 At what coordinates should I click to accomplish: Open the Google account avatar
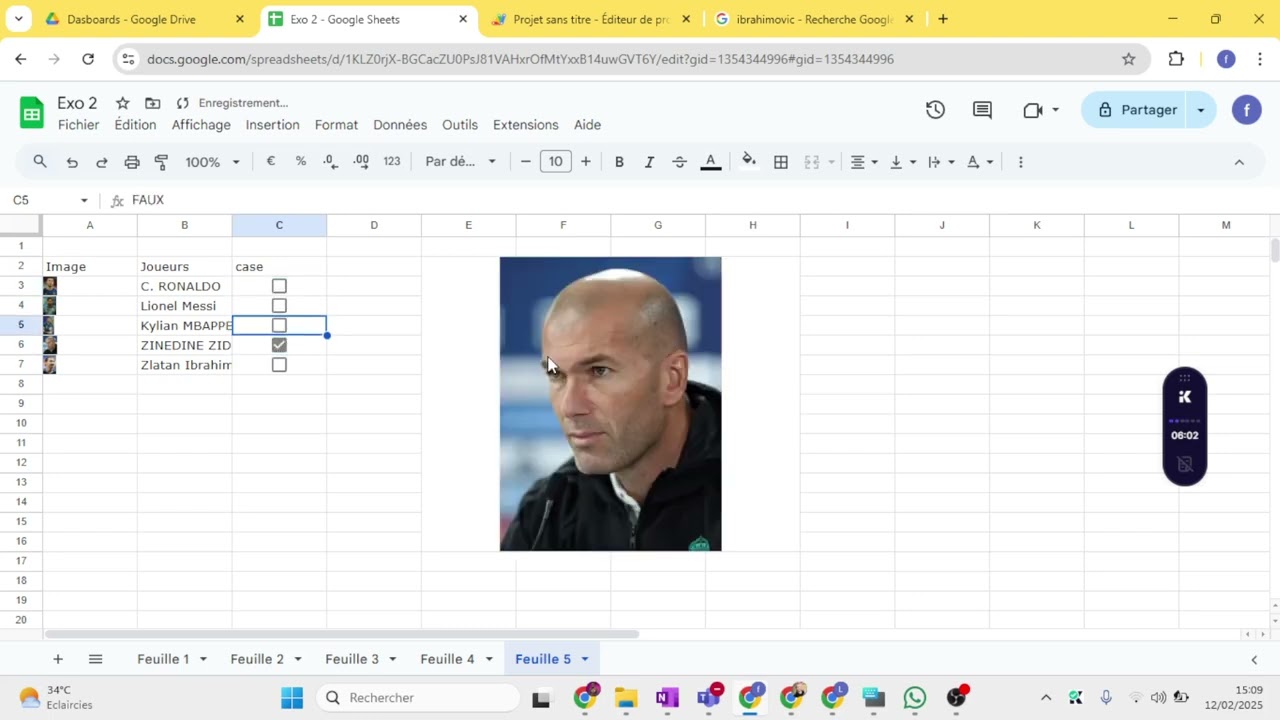pos(1246,110)
